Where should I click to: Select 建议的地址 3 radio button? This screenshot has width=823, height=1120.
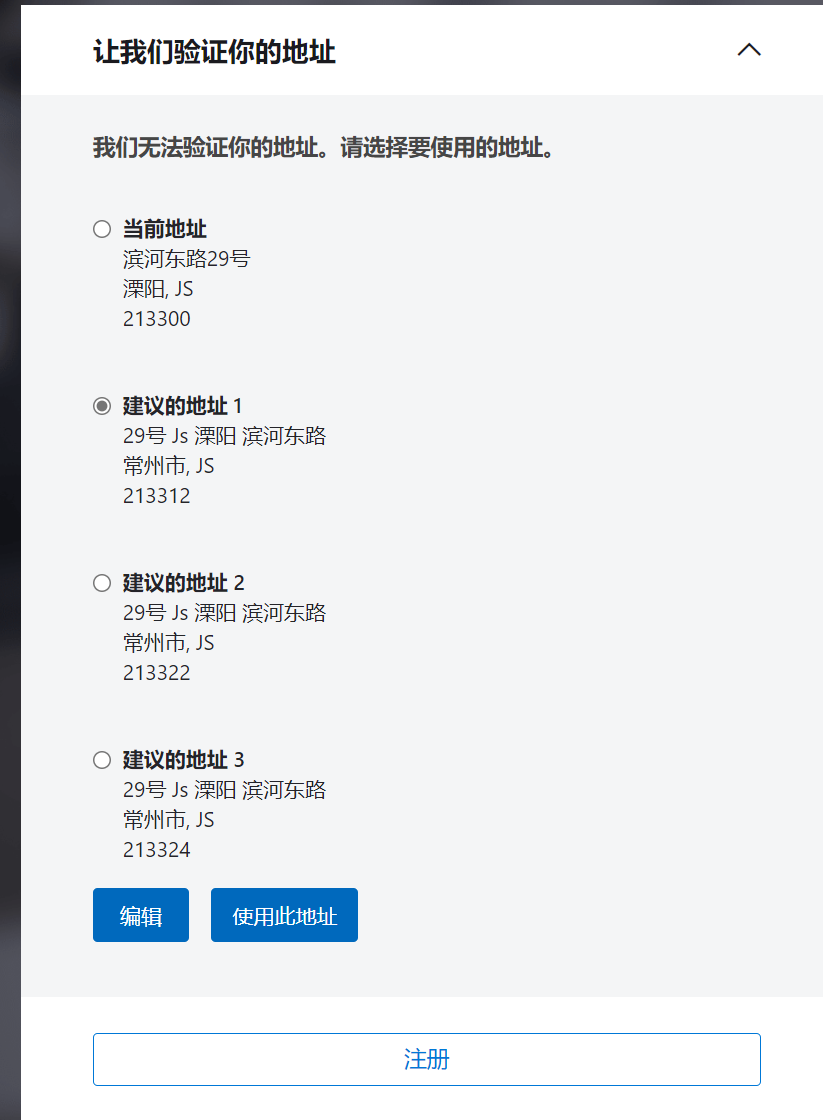tap(102, 760)
